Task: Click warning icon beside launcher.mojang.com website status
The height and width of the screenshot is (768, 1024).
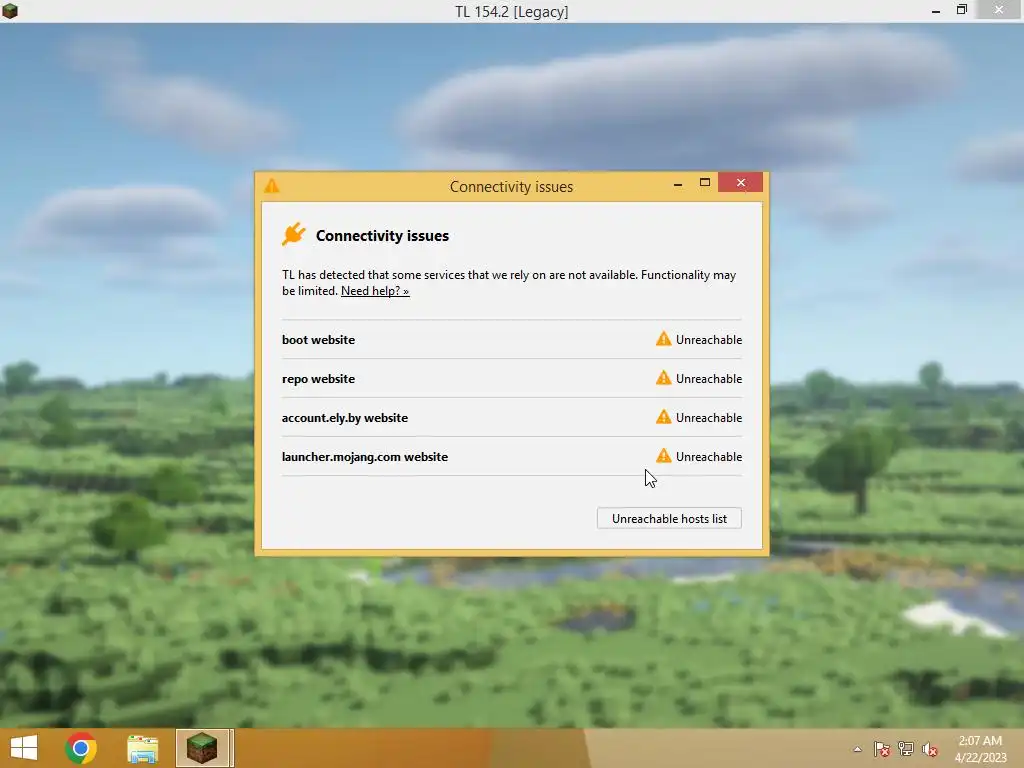Action: tap(664, 456)
